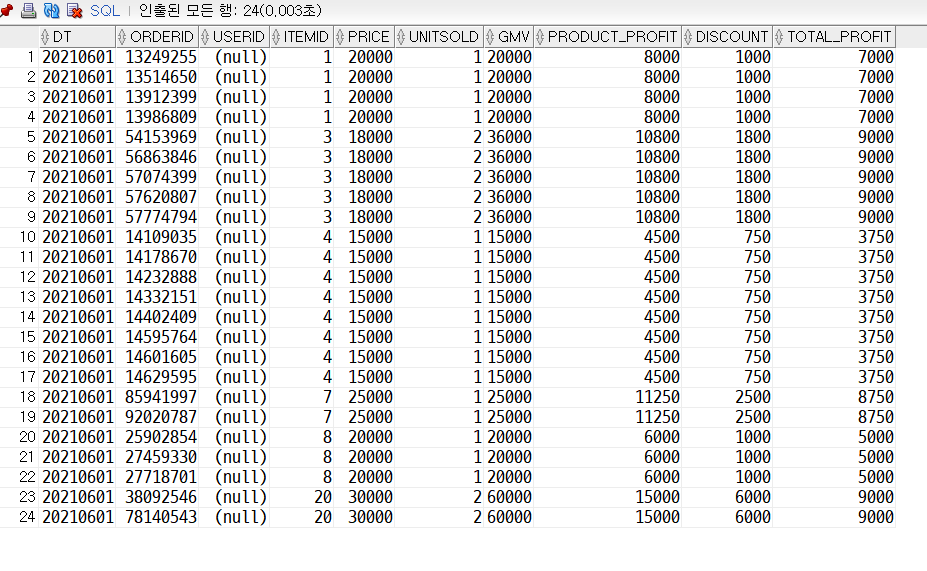The width and height of the screenshot is (927, 571).
Task: Sort by the TOTAL_PROFIT column header
Action: (834, 37)
